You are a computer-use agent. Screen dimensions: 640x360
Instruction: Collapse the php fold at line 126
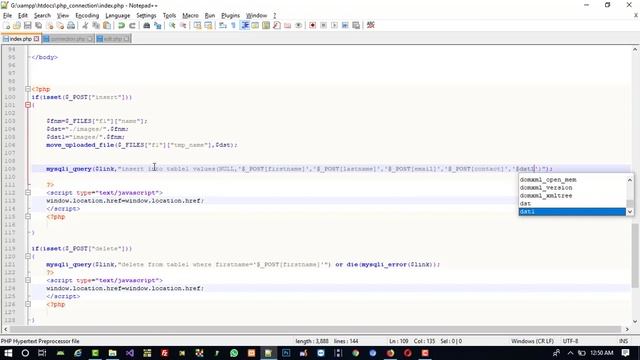coord(28,304)
